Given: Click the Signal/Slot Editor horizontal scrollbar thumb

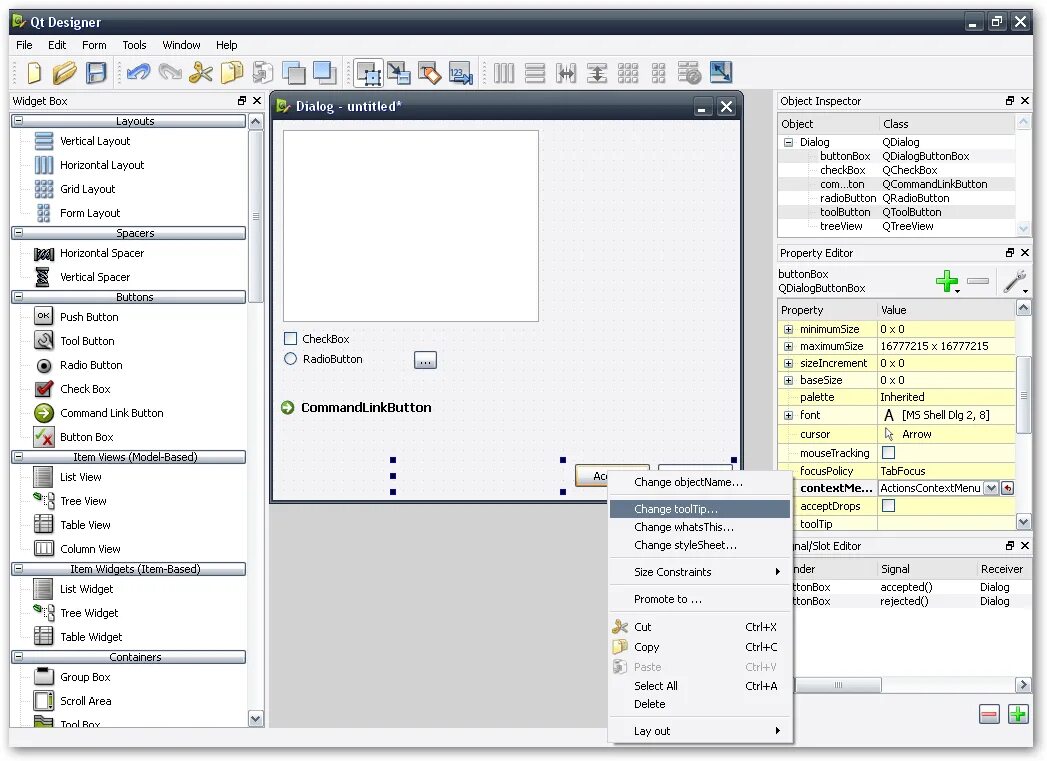Looking at the screenshot, I should click(x=838, y=685).
